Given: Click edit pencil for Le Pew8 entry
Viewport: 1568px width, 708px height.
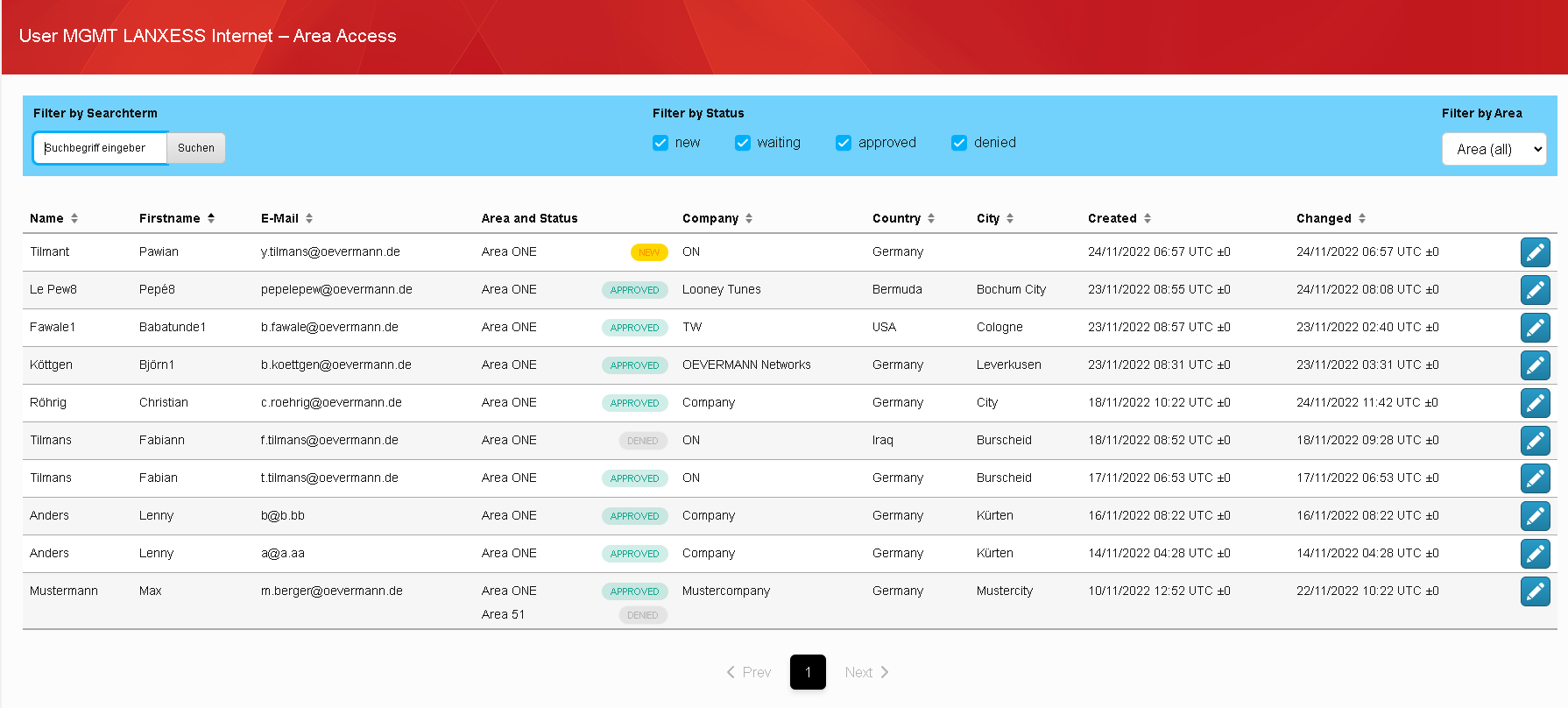Looking at the screenshot, I should coord(1535,290).
